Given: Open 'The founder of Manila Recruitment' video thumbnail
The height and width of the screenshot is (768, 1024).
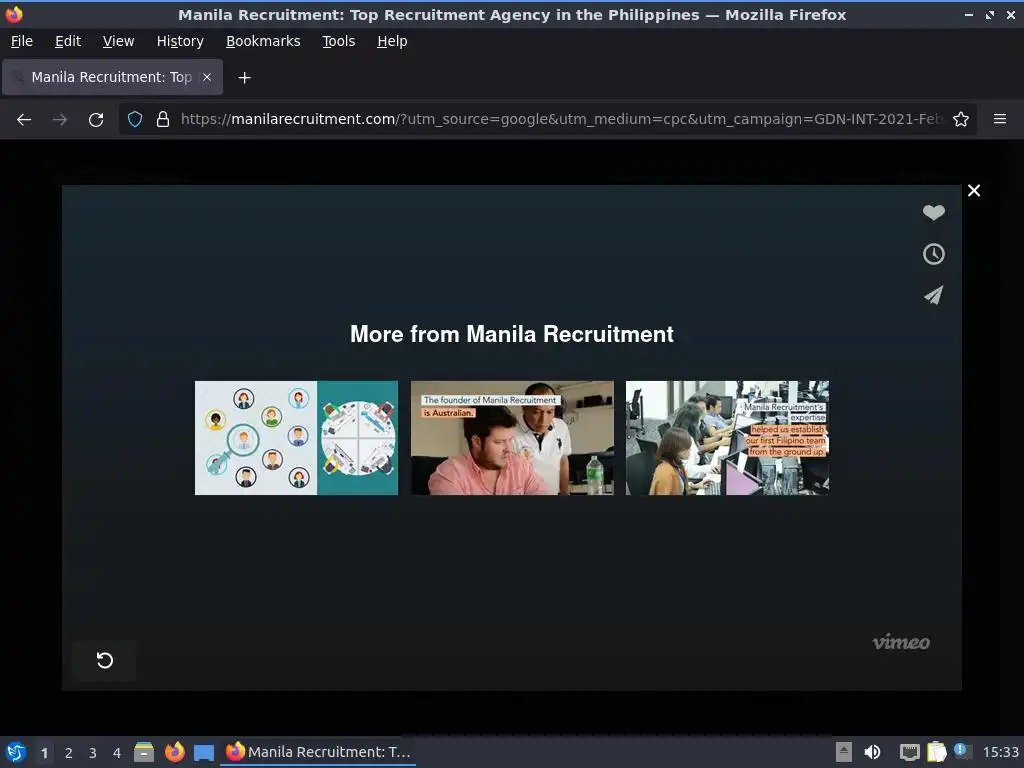Looking at the screenshot, I should point(512,438).
